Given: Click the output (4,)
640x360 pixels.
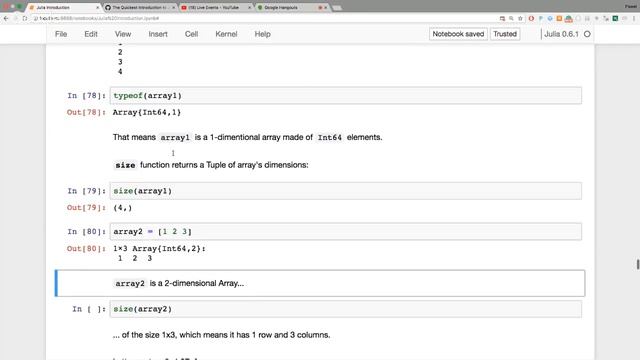Looking at the screenshot, I should pyautogui.click(x=122, y=208).
